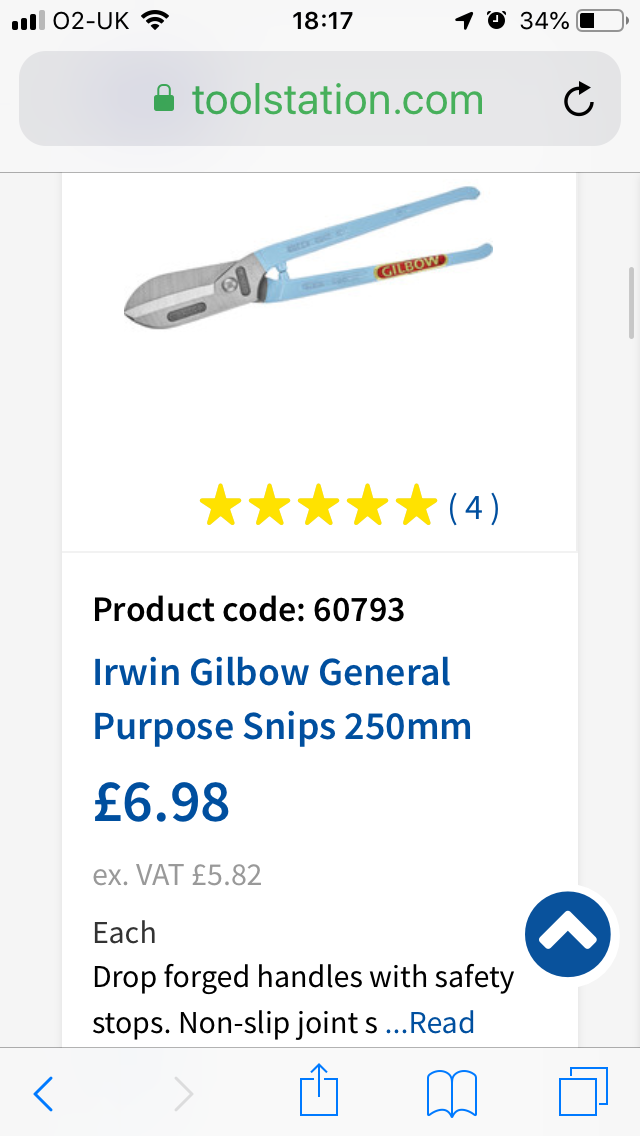Tap the Wi-Fi icon in status bar
Screen dimensions: 640x1136
point(155,20)
